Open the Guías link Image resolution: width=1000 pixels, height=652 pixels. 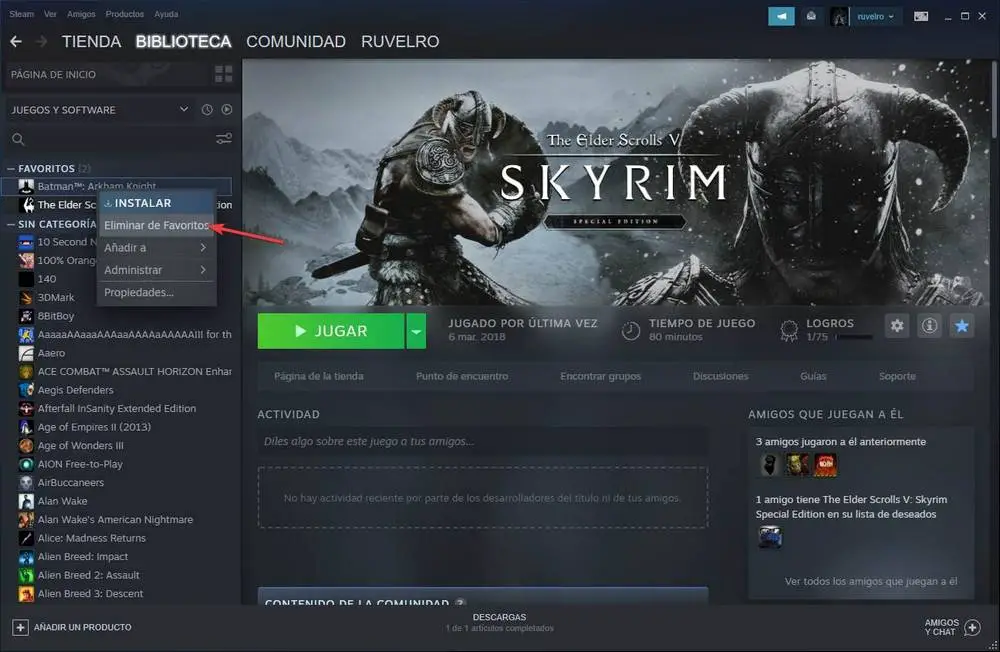click(x=813, y=376)
